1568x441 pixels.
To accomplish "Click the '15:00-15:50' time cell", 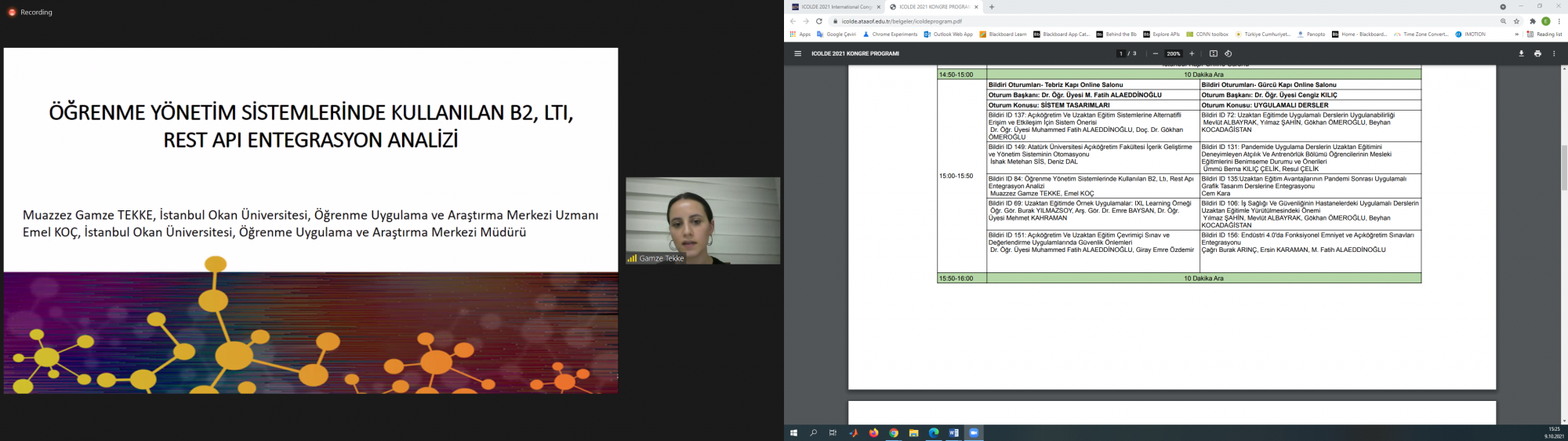I will 962,176.
